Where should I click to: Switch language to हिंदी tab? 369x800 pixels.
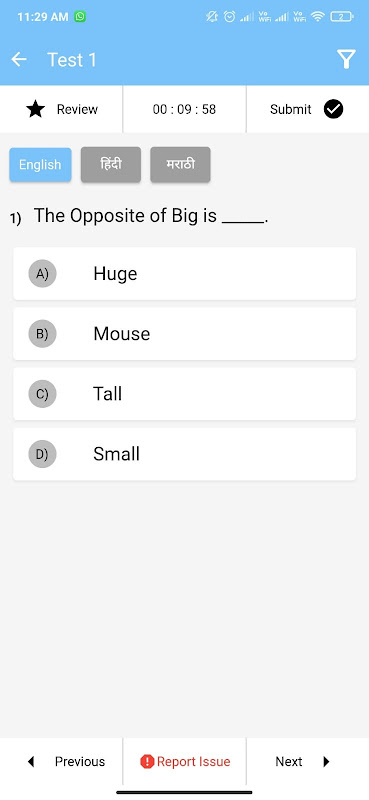[x=111, y=165]
